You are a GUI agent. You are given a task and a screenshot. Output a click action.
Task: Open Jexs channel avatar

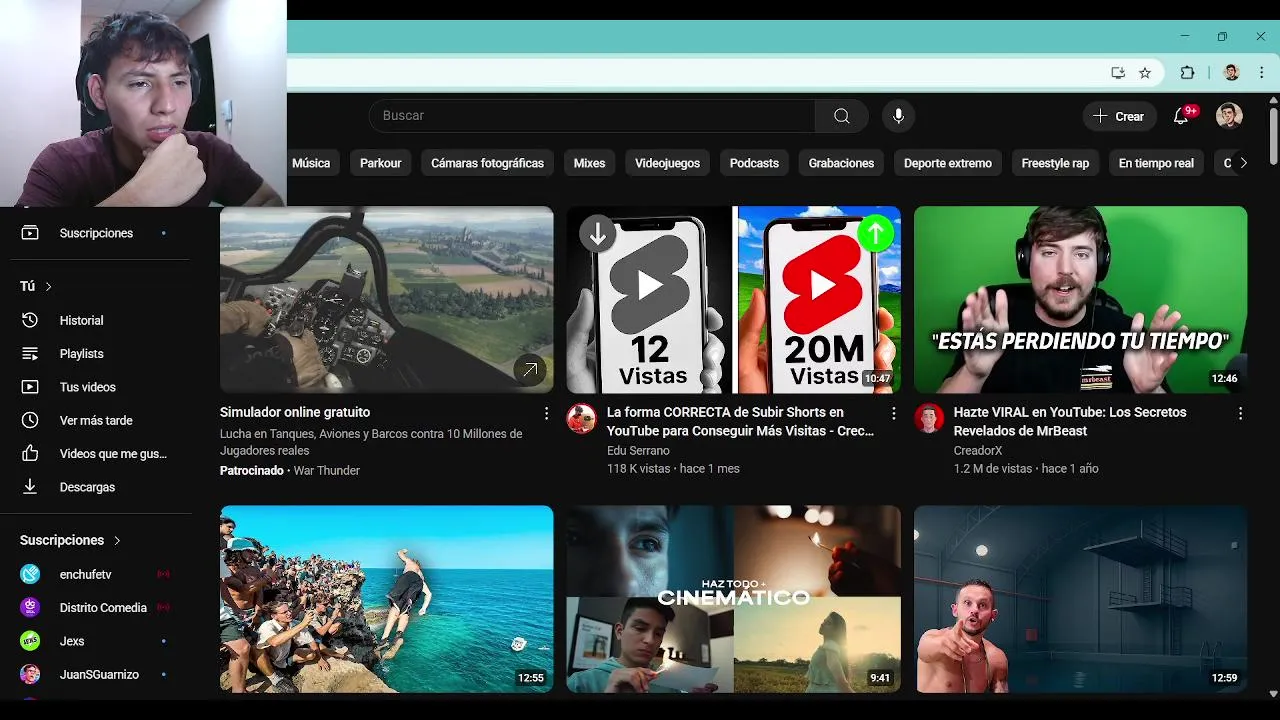click(x=30, y=641)
